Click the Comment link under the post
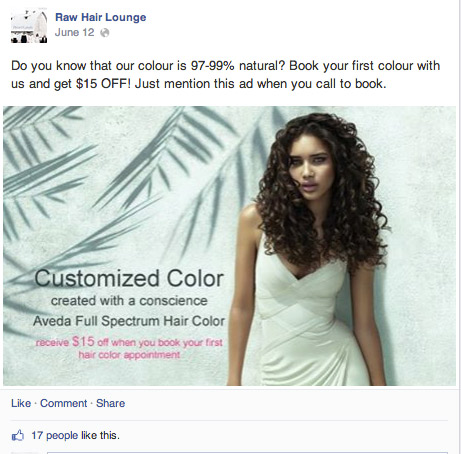 click(63, 403)
